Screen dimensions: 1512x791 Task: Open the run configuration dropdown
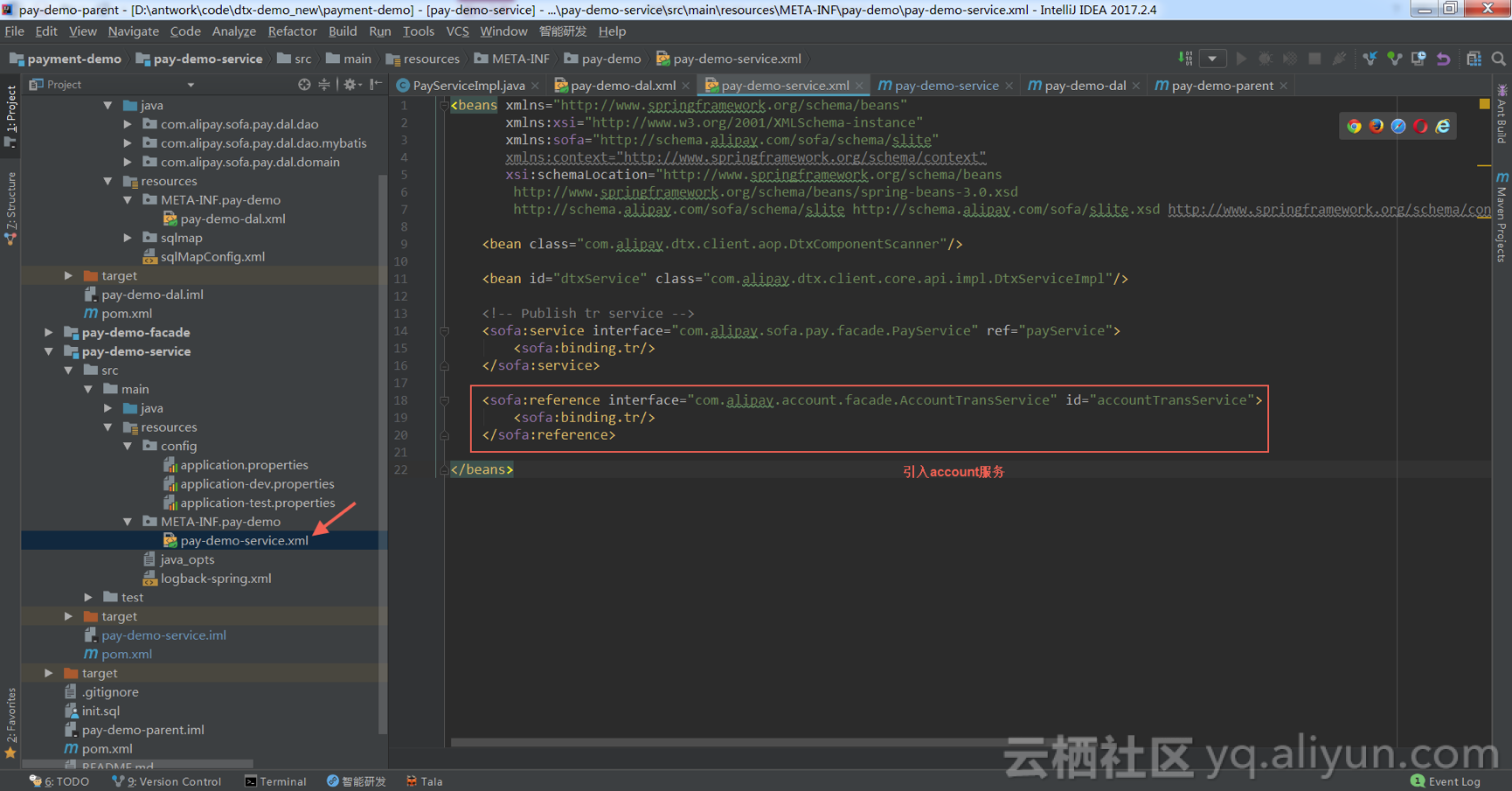click(x=1212, y=59)
